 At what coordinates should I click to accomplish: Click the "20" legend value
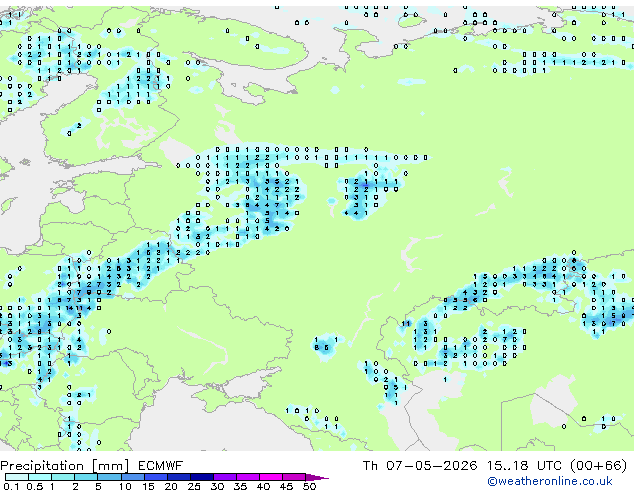(x=171, y=486)
